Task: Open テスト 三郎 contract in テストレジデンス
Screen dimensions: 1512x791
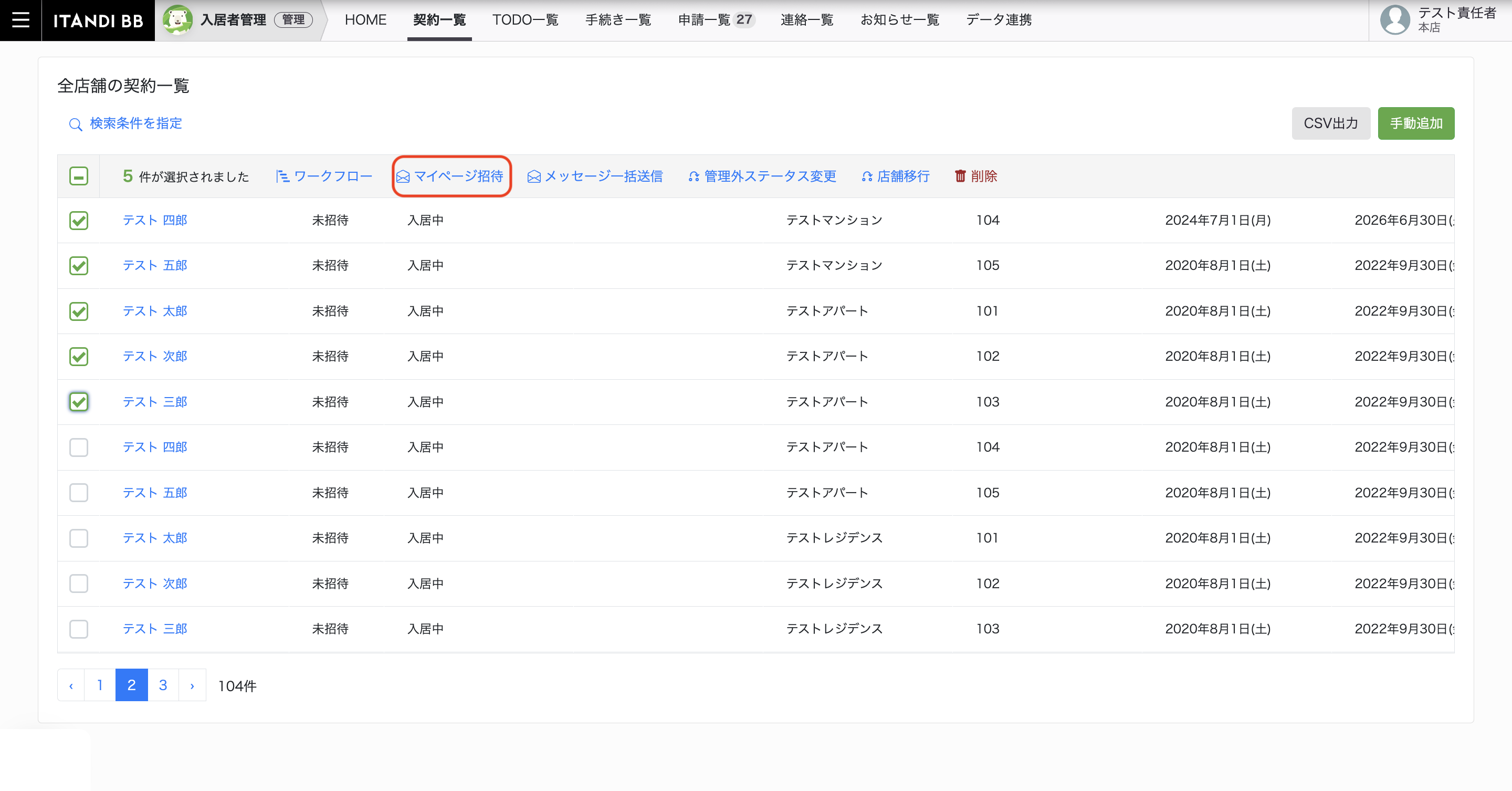Action: click(155, 629)
